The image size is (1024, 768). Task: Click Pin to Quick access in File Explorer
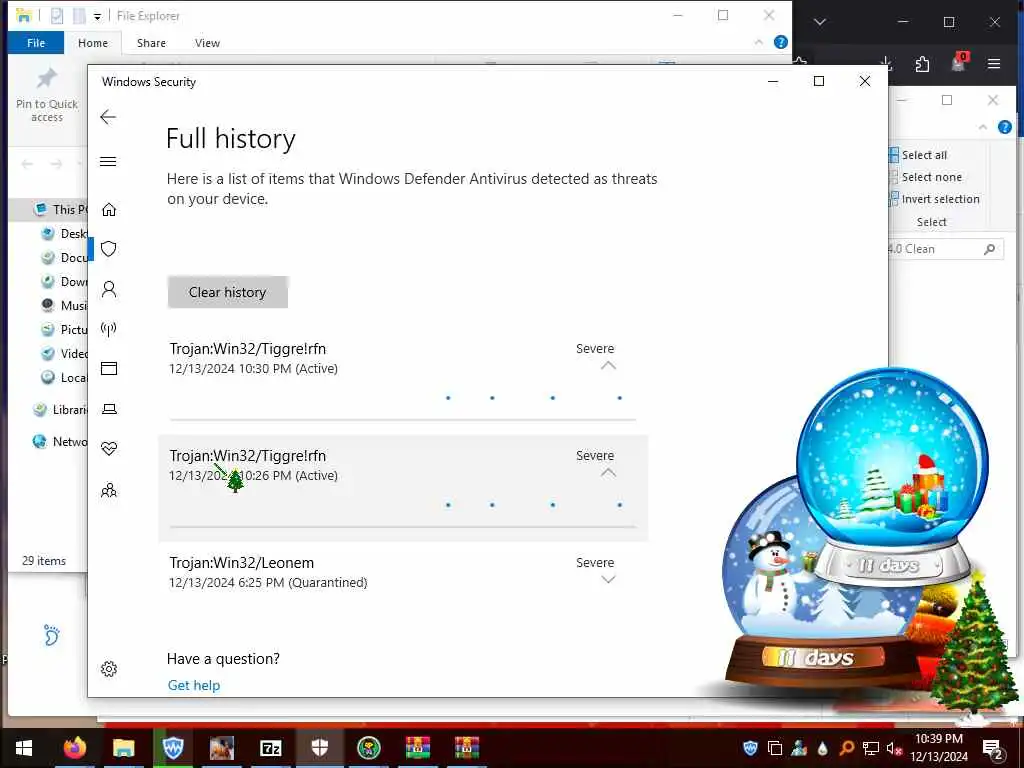(46, 95)
